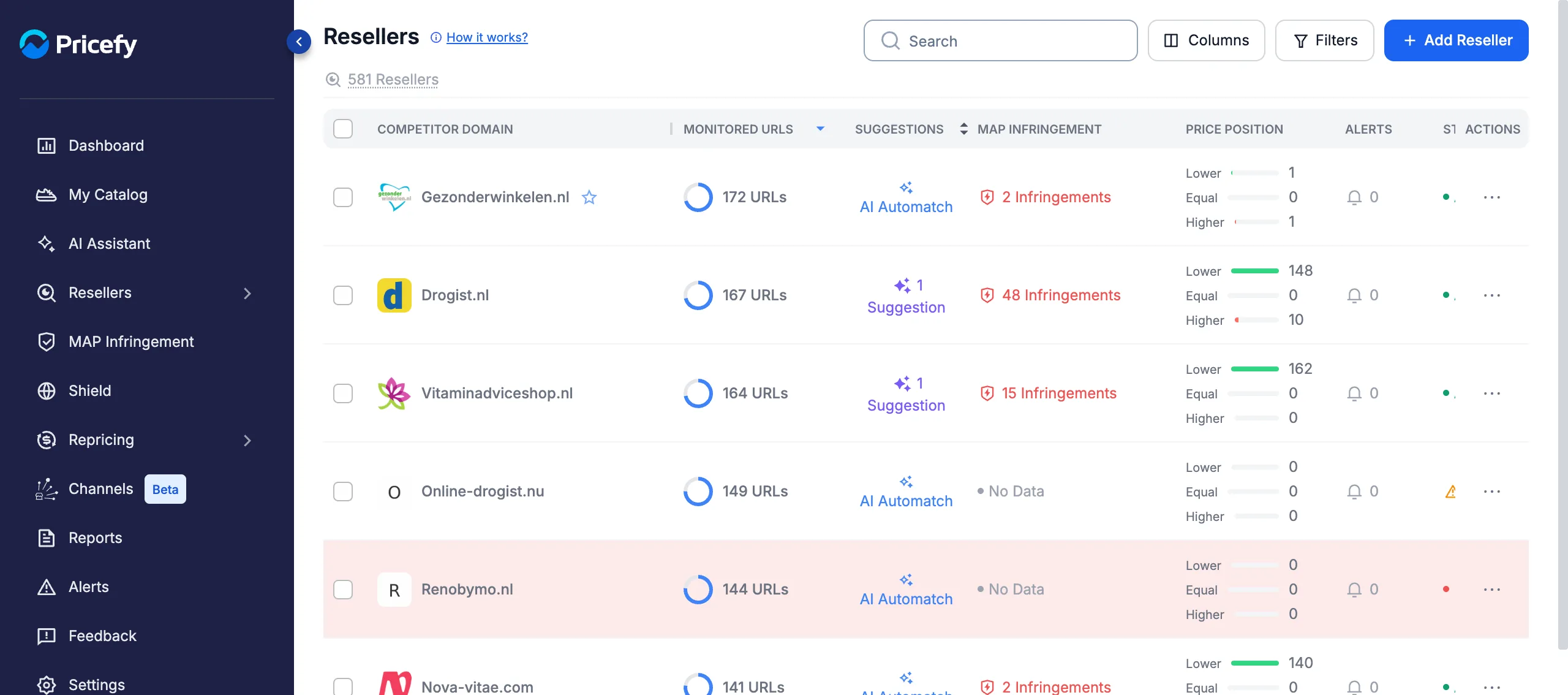Click the bell alert icon in Drogist.nl row
This screenshot has width=1568, height=695.
point(1354,295)
